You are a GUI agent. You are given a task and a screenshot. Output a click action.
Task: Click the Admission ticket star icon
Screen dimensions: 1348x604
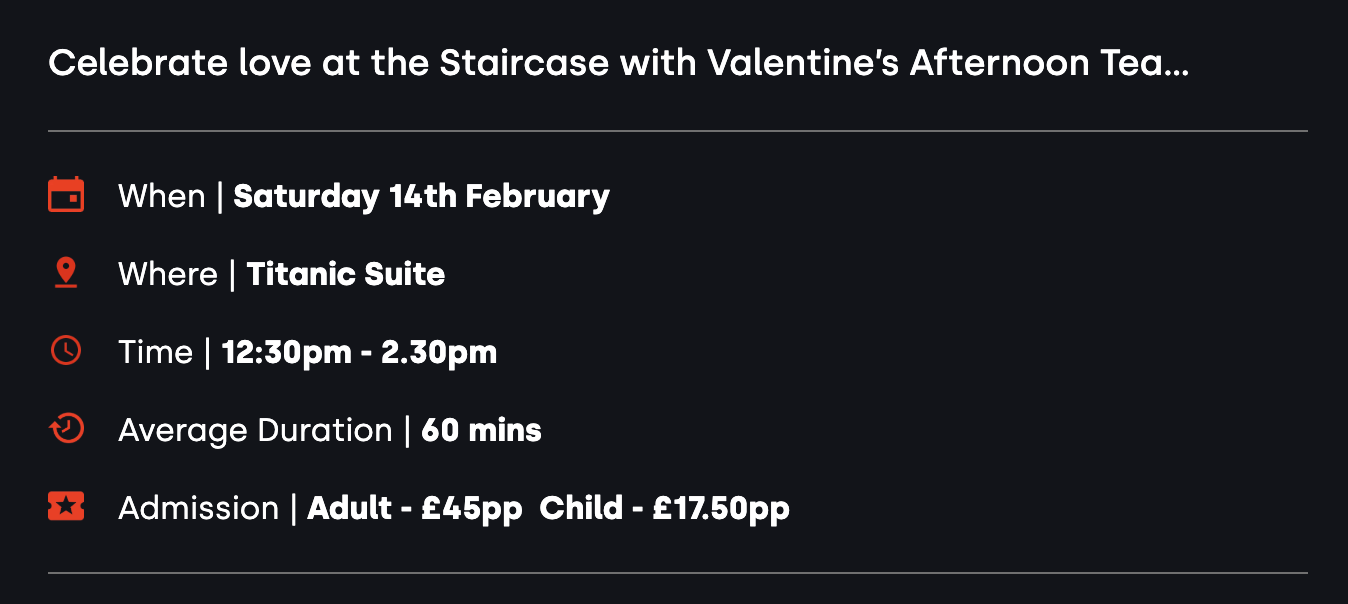[66, 507]
